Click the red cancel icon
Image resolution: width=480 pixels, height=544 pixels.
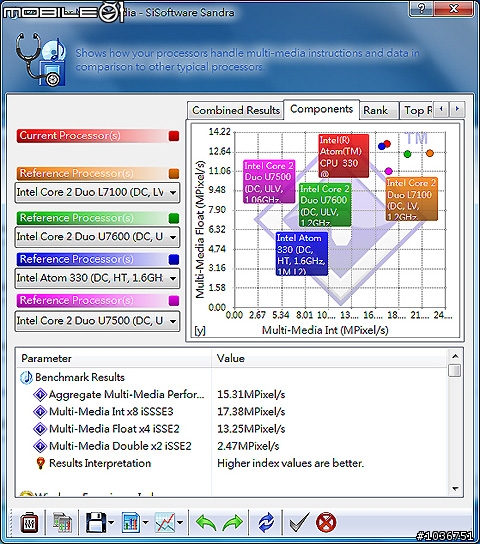click(x=326, y=523)
